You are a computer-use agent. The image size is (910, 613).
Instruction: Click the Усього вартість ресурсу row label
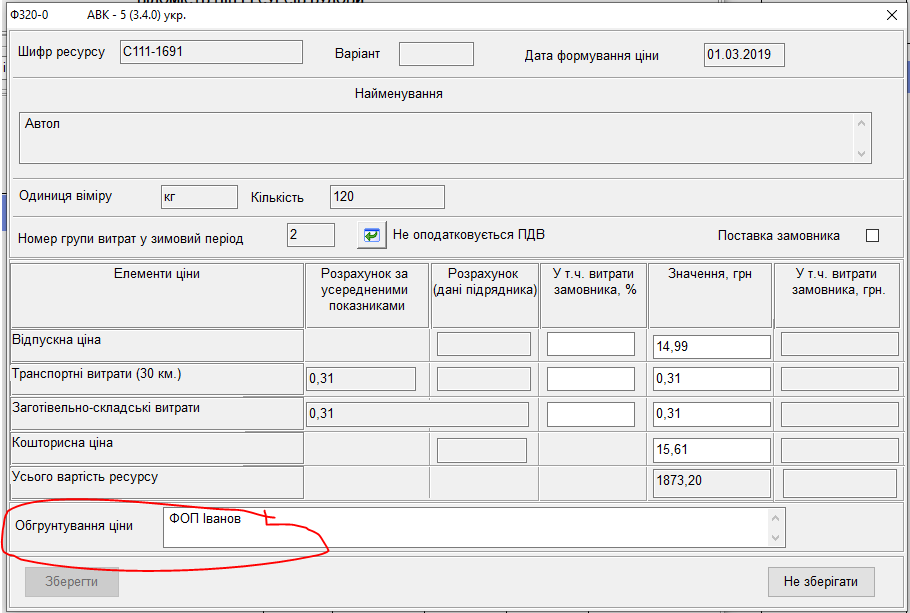tap(85, 477)
